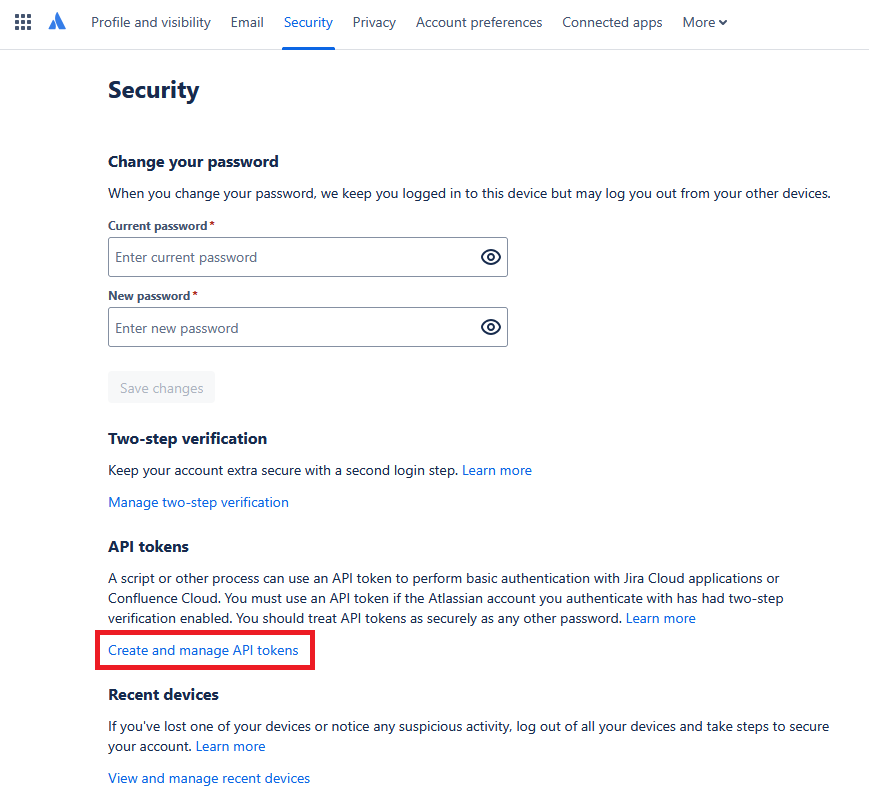Open Learn more about two-step verification
Screen dimensions: 869x801
[497, 470]
